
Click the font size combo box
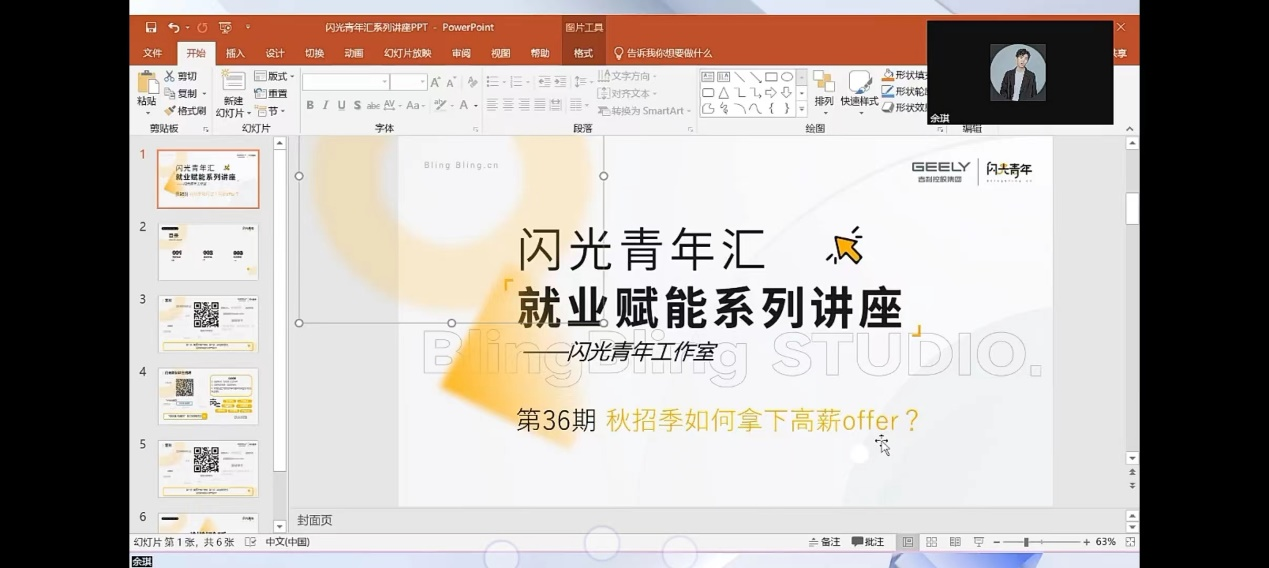[409, 82]
